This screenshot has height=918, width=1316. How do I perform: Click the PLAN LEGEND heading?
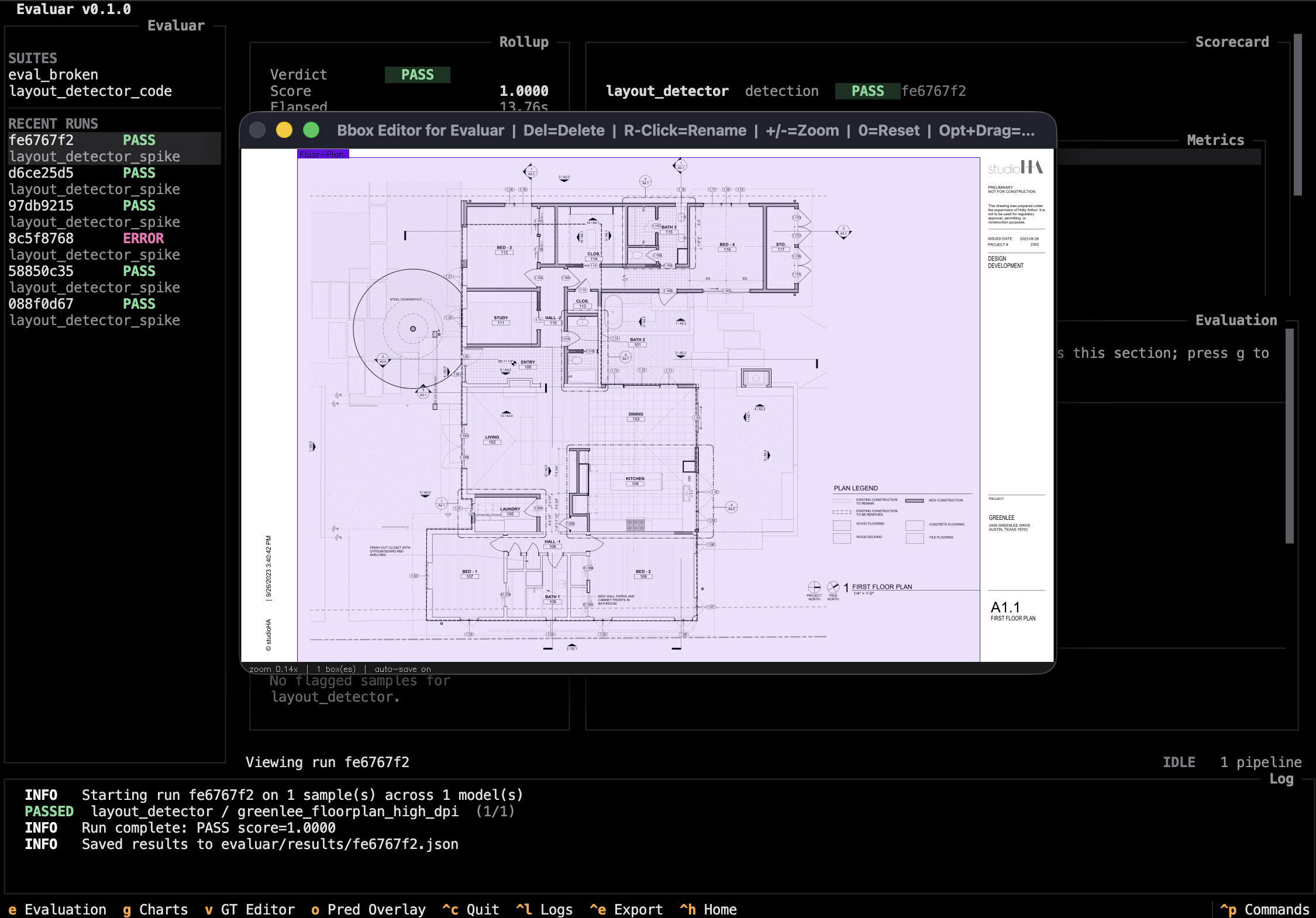(856, 488)
